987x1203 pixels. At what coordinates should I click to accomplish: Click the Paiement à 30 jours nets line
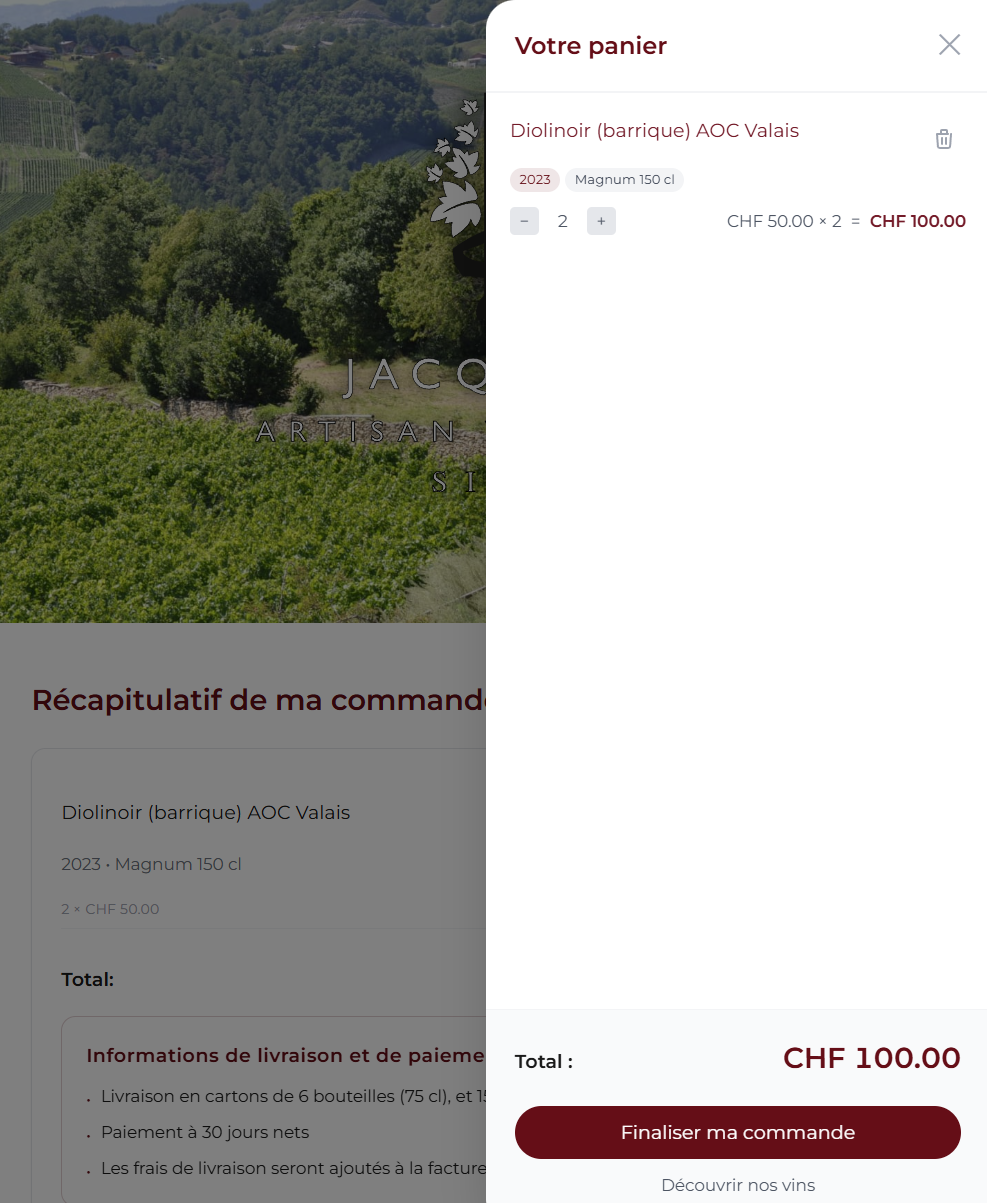tap(205, 1133)
